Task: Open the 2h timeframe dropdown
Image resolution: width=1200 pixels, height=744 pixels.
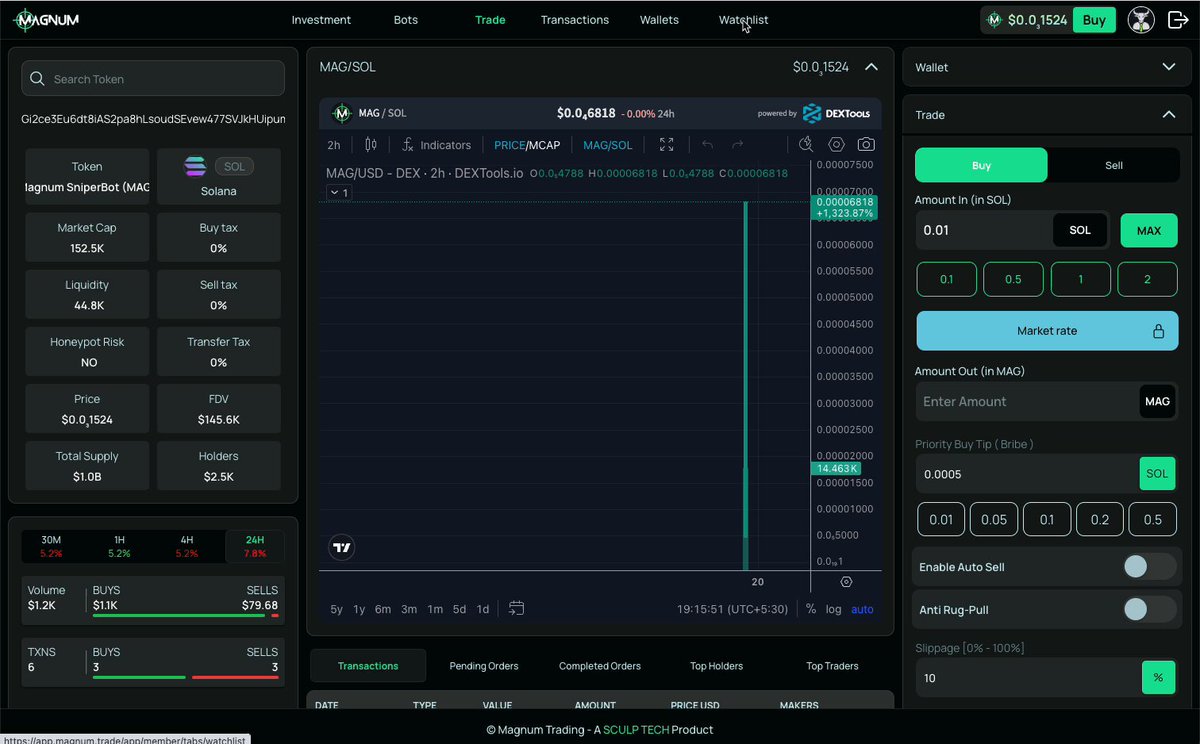Action: [334, 145]
